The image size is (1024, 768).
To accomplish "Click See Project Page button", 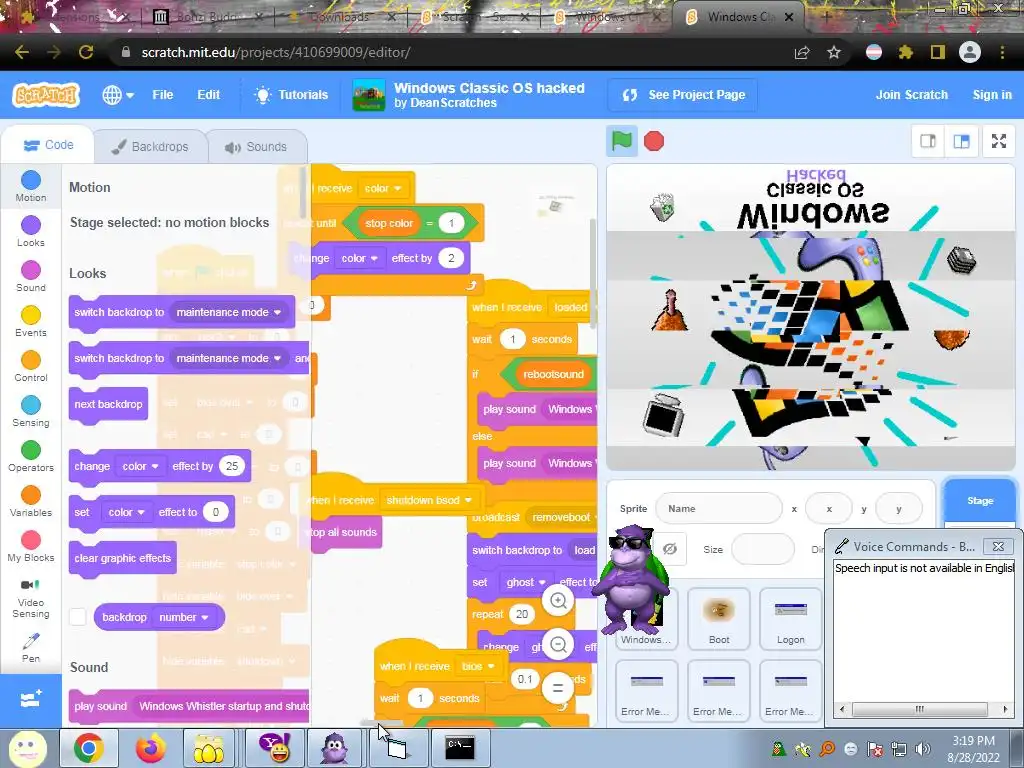I will tap(682, 95).
